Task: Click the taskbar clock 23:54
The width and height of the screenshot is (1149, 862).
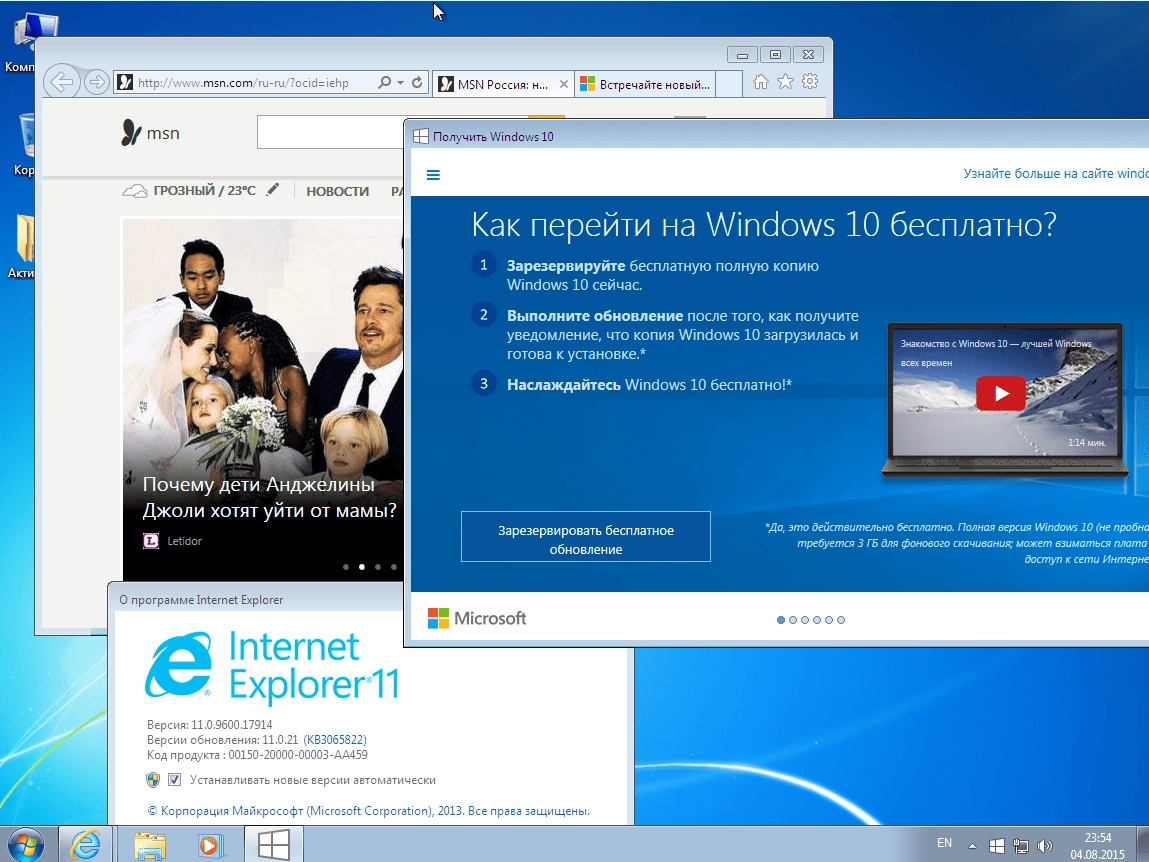Action: click(1098, 837)
